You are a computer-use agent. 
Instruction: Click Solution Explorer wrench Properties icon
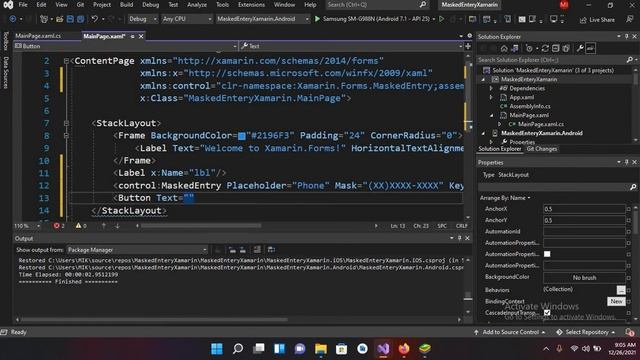point(580,49)
